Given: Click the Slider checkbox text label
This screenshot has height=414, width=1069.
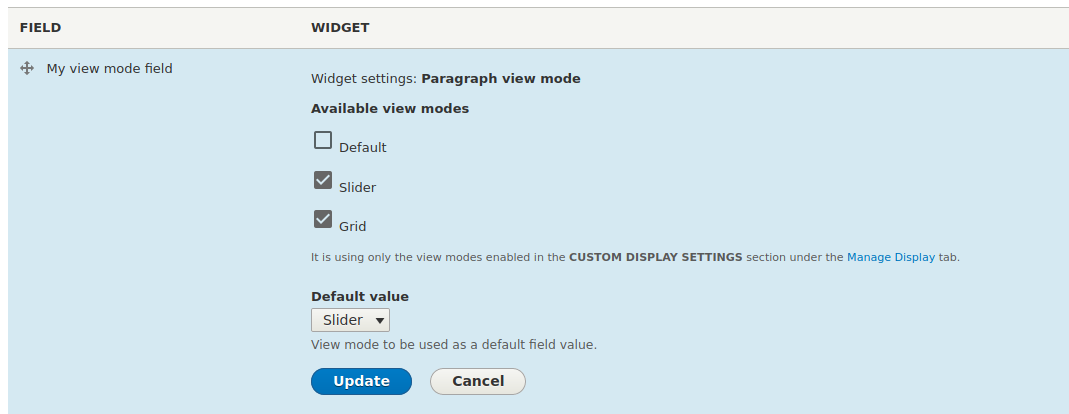Looking at the screenshot, I should tap(357, 188).
